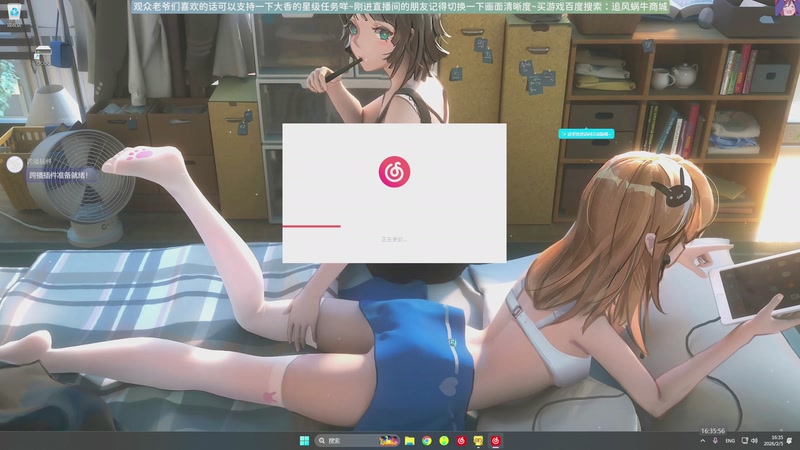Open the Windows Start menu
Image resolution: width=800 pixels, height=450 pixels.
click(304, 441)
